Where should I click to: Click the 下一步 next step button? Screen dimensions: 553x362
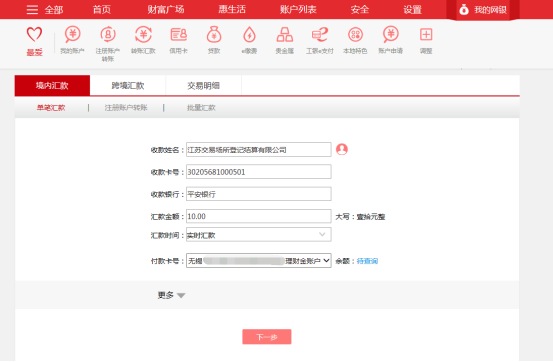(x=267, y=337)
